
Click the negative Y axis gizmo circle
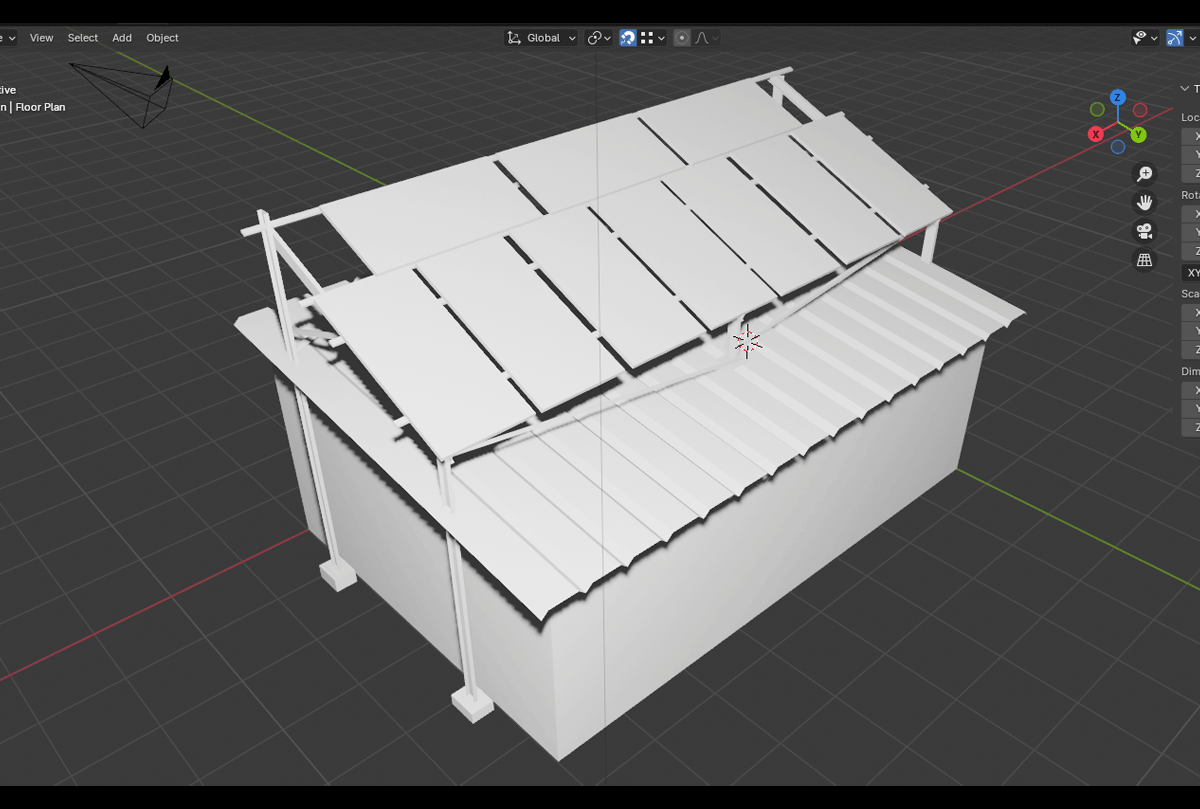tap(1097, 109)
